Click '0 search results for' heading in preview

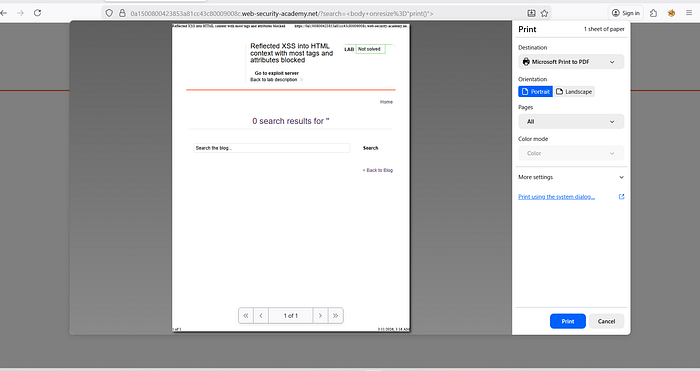click(291, 121)
